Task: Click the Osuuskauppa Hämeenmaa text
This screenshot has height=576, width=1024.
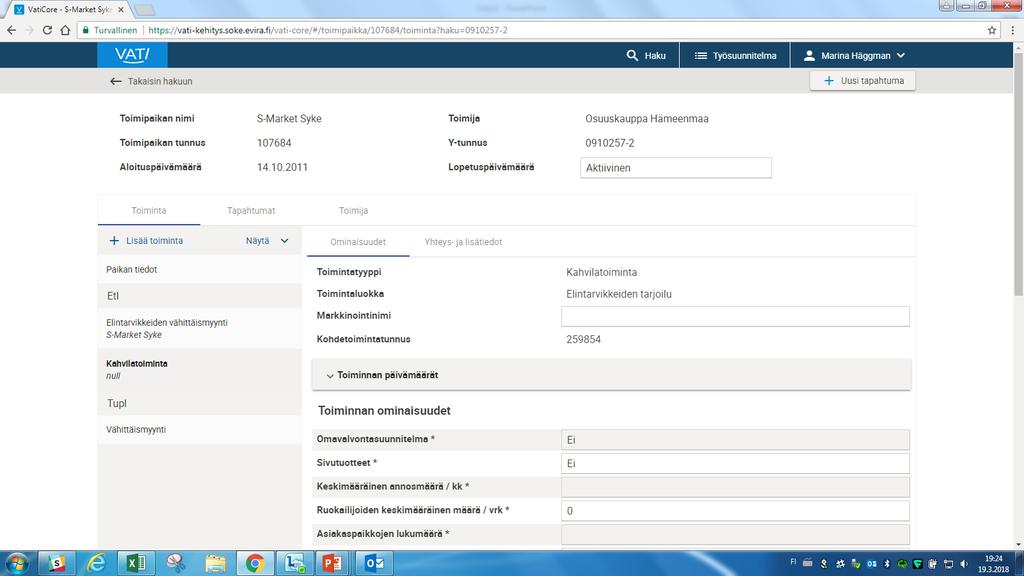Action: [647, 119]
